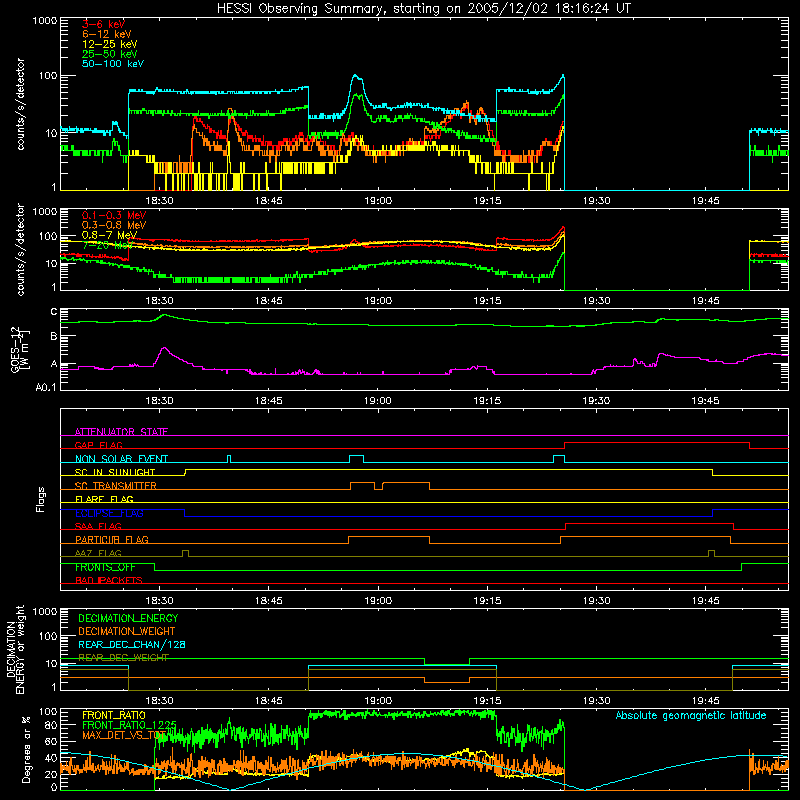Image resolution: width=800 pixels, height=800 pixels.
Task: Click the 19:30 tick label under GOES-12 panel
Action: coord(596,401)
